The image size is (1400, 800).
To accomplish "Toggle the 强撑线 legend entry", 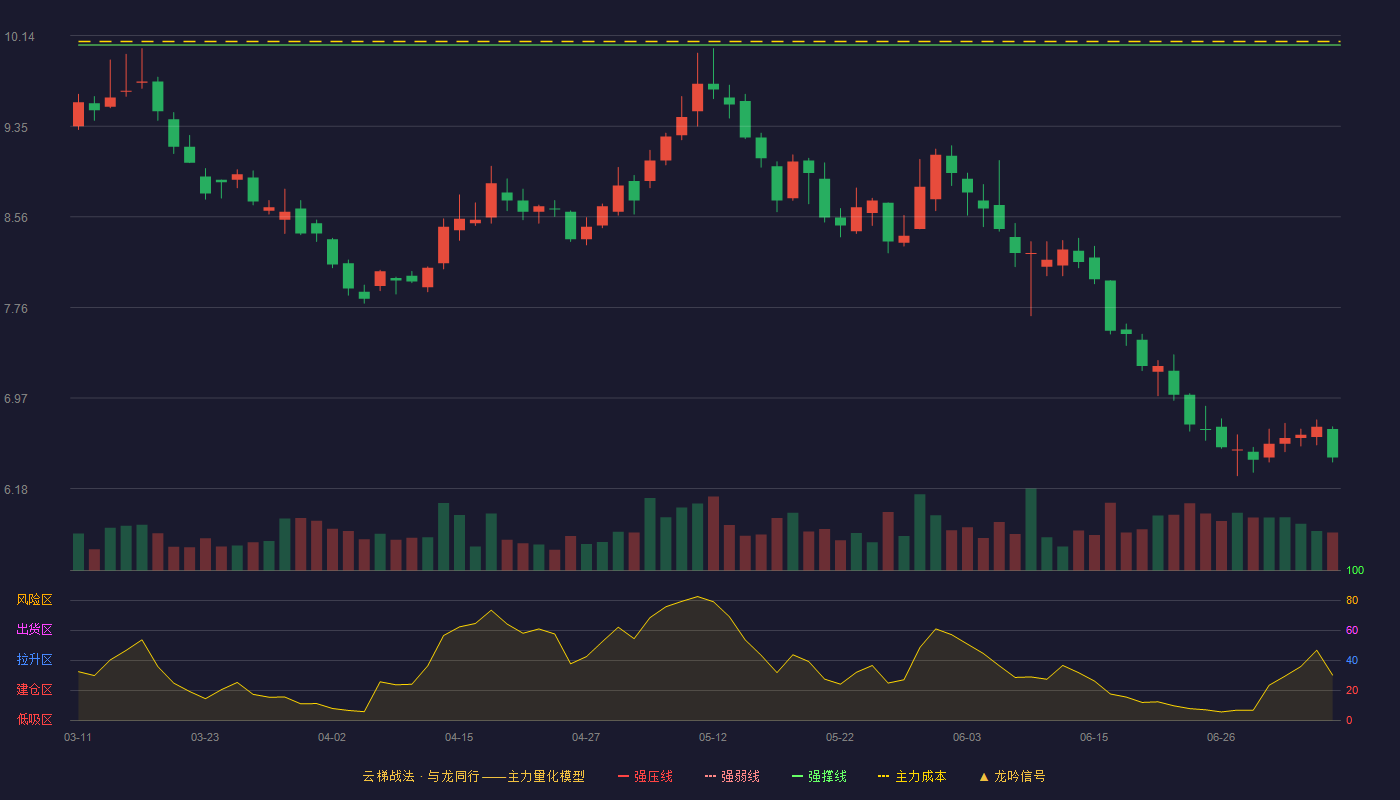I will coord(819,776).
